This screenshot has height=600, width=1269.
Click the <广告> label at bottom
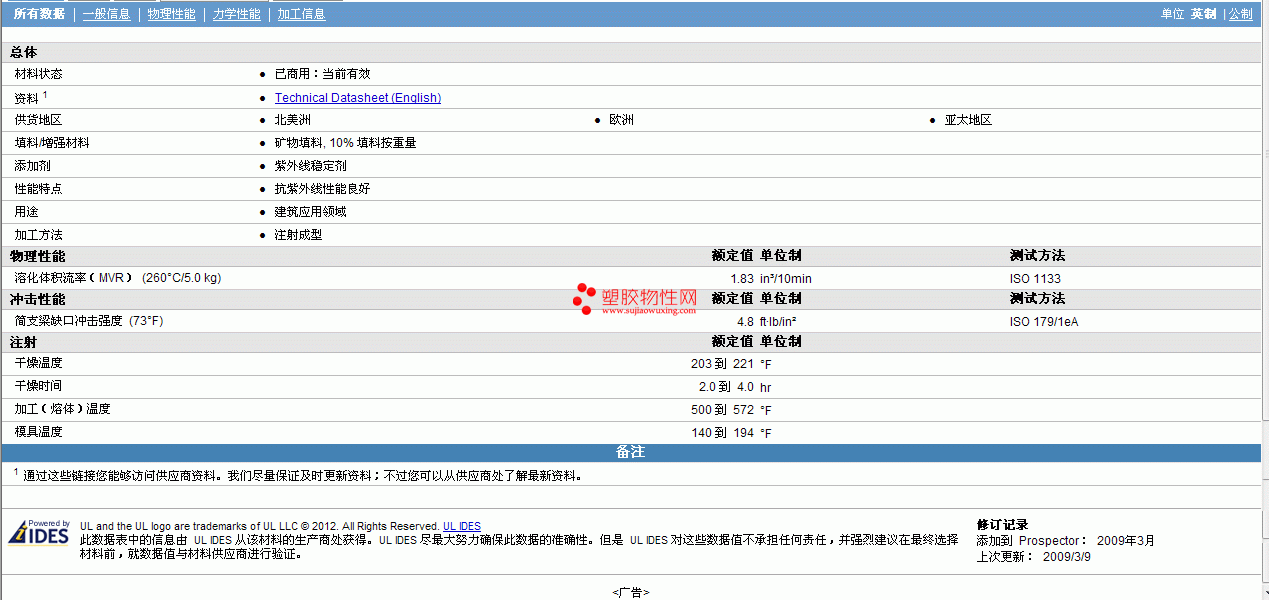pyautogui.click(x=631, y=593)
